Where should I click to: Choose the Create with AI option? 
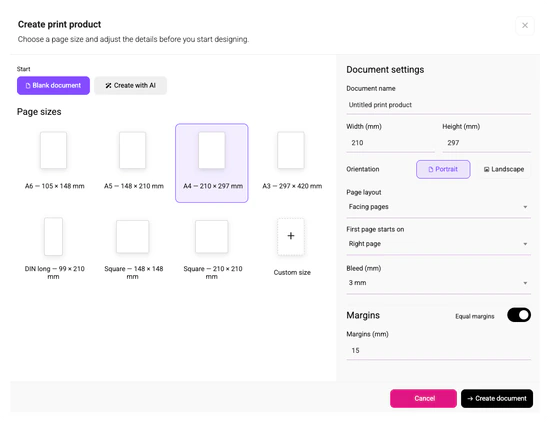coord(130,86)
